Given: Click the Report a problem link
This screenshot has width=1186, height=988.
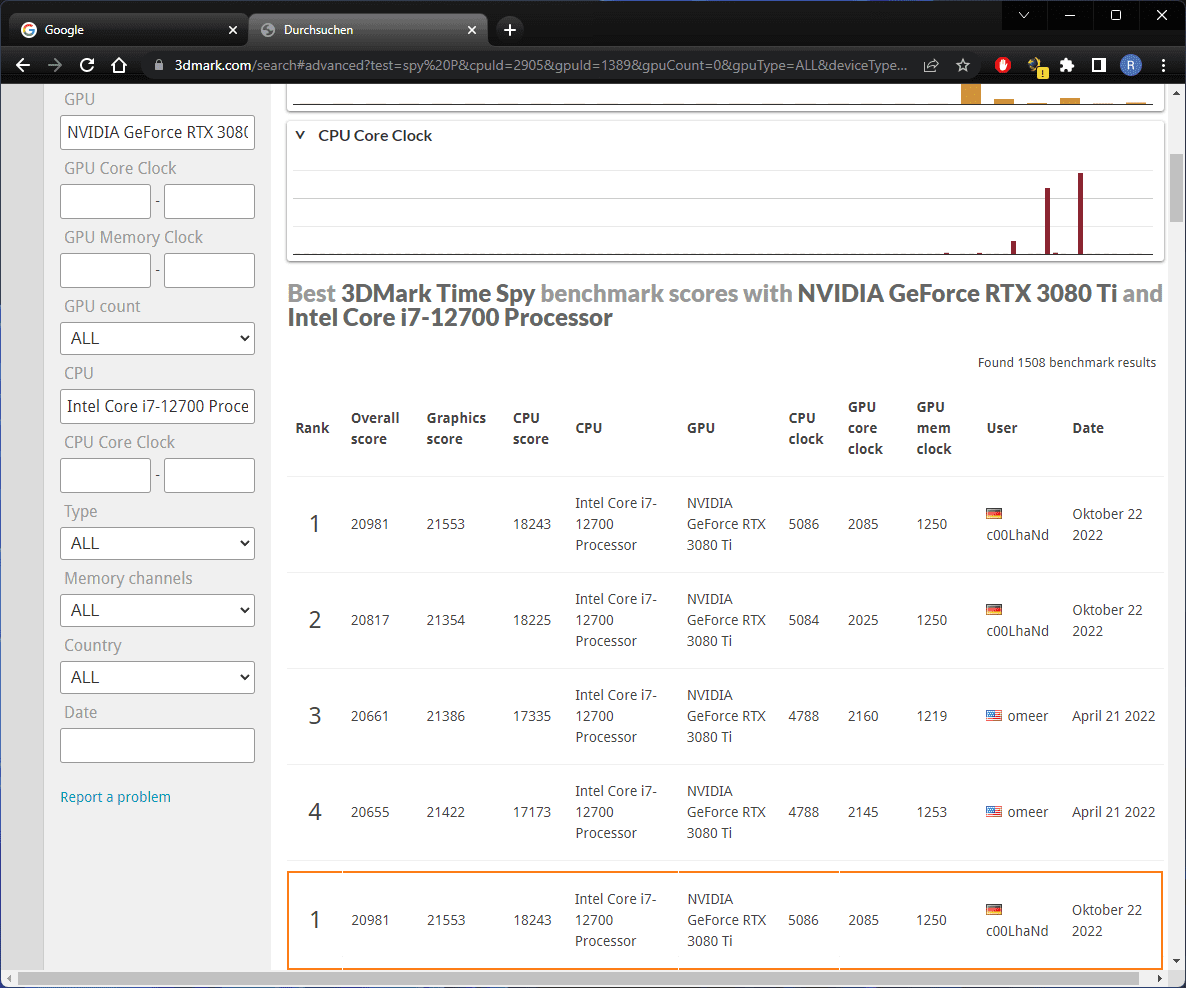Looking at the screenshot, I should [116, 797].
